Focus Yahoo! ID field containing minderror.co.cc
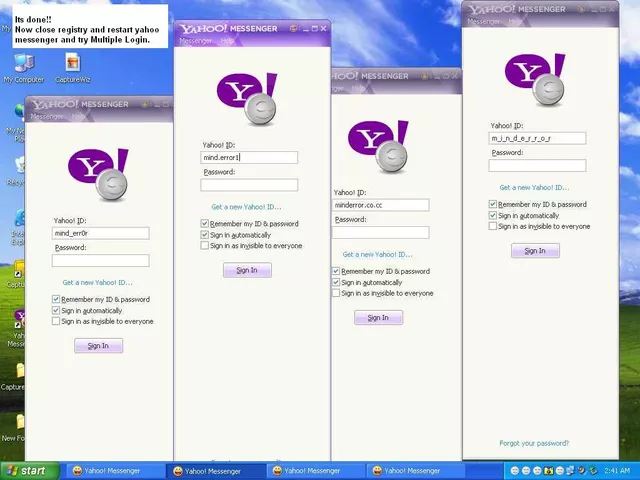640x480 pixels. coord(380,205)
